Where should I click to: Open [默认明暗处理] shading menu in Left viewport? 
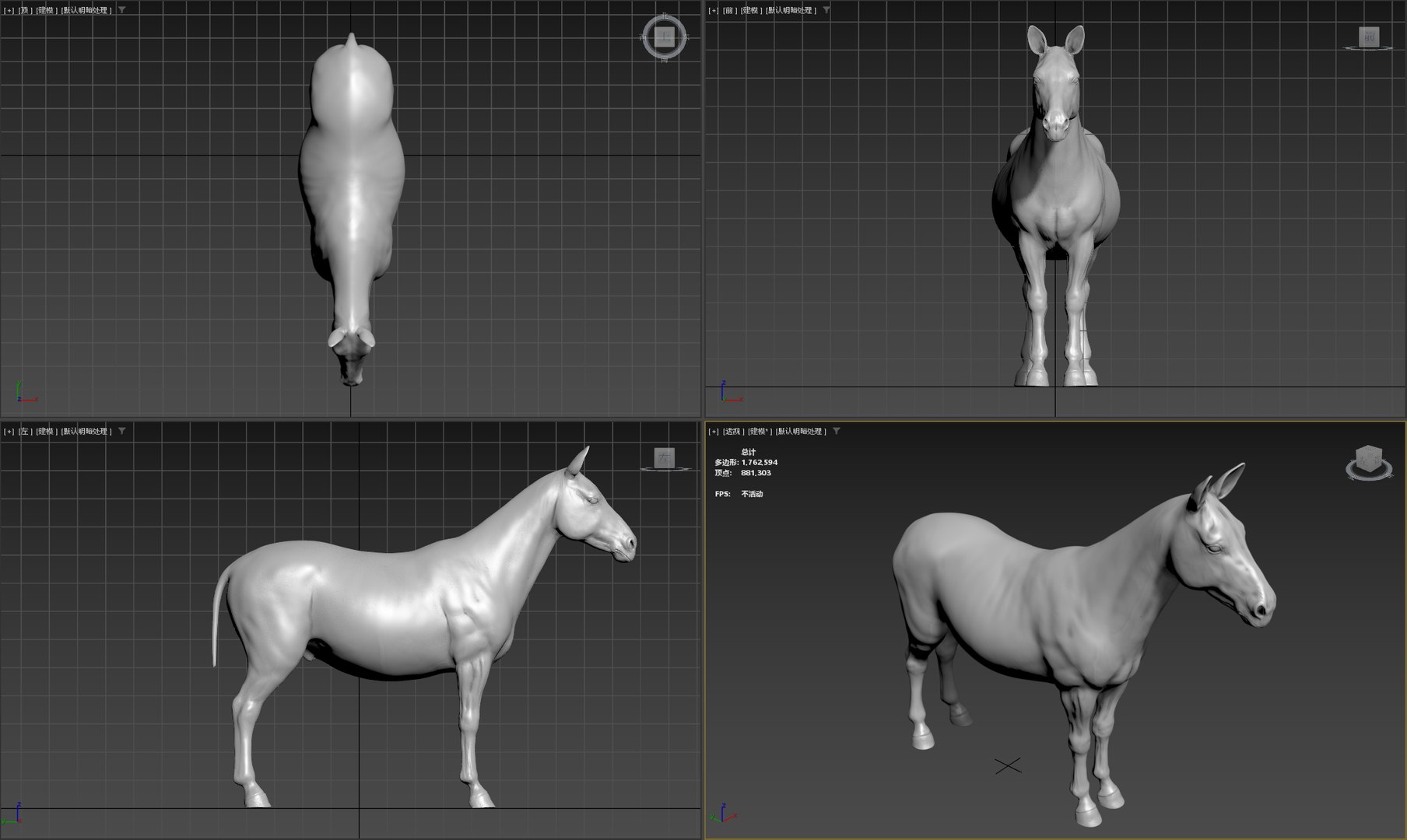[87, 431]
